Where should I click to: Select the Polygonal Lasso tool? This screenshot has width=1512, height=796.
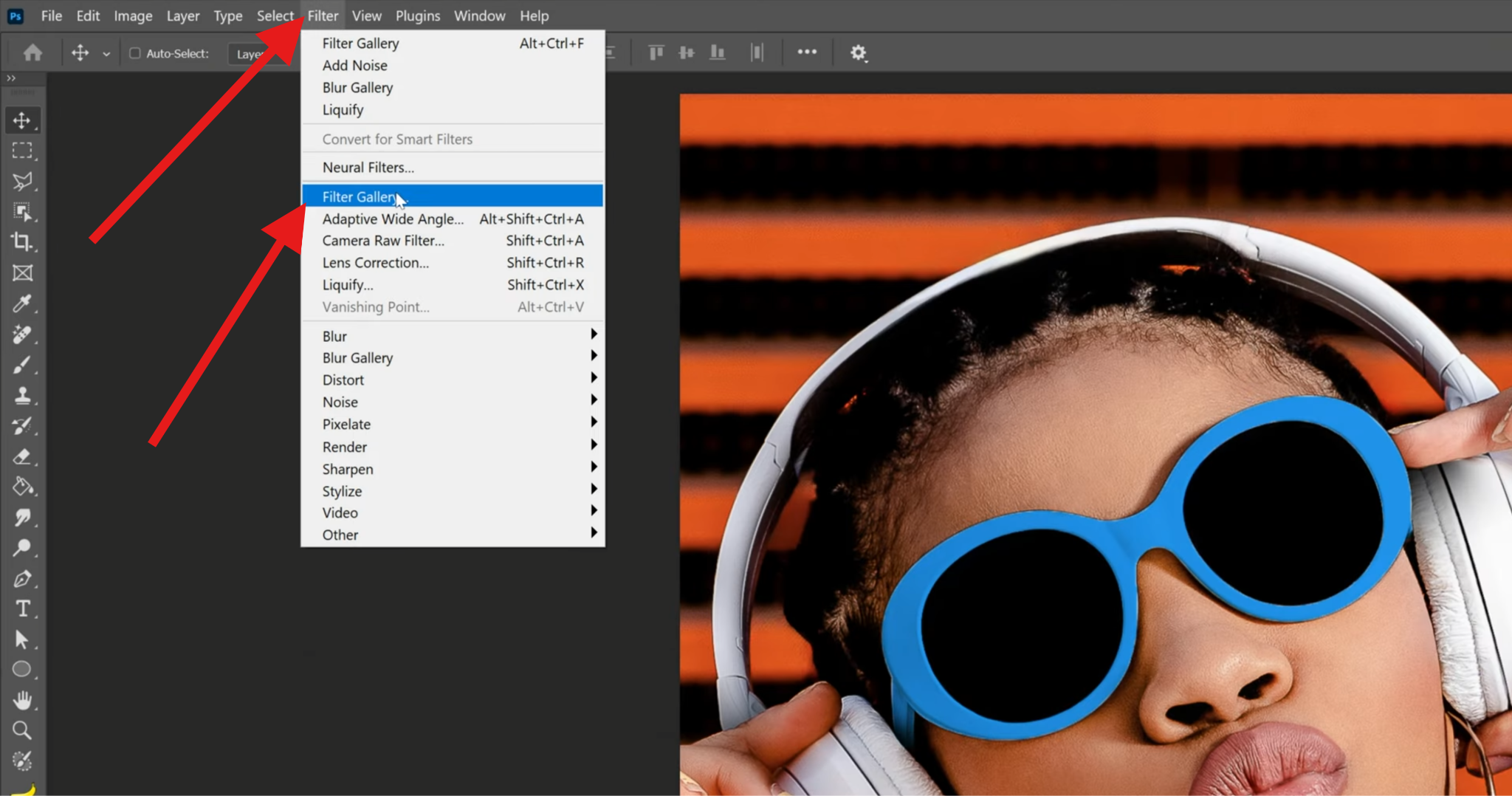(x=22, y=182)
